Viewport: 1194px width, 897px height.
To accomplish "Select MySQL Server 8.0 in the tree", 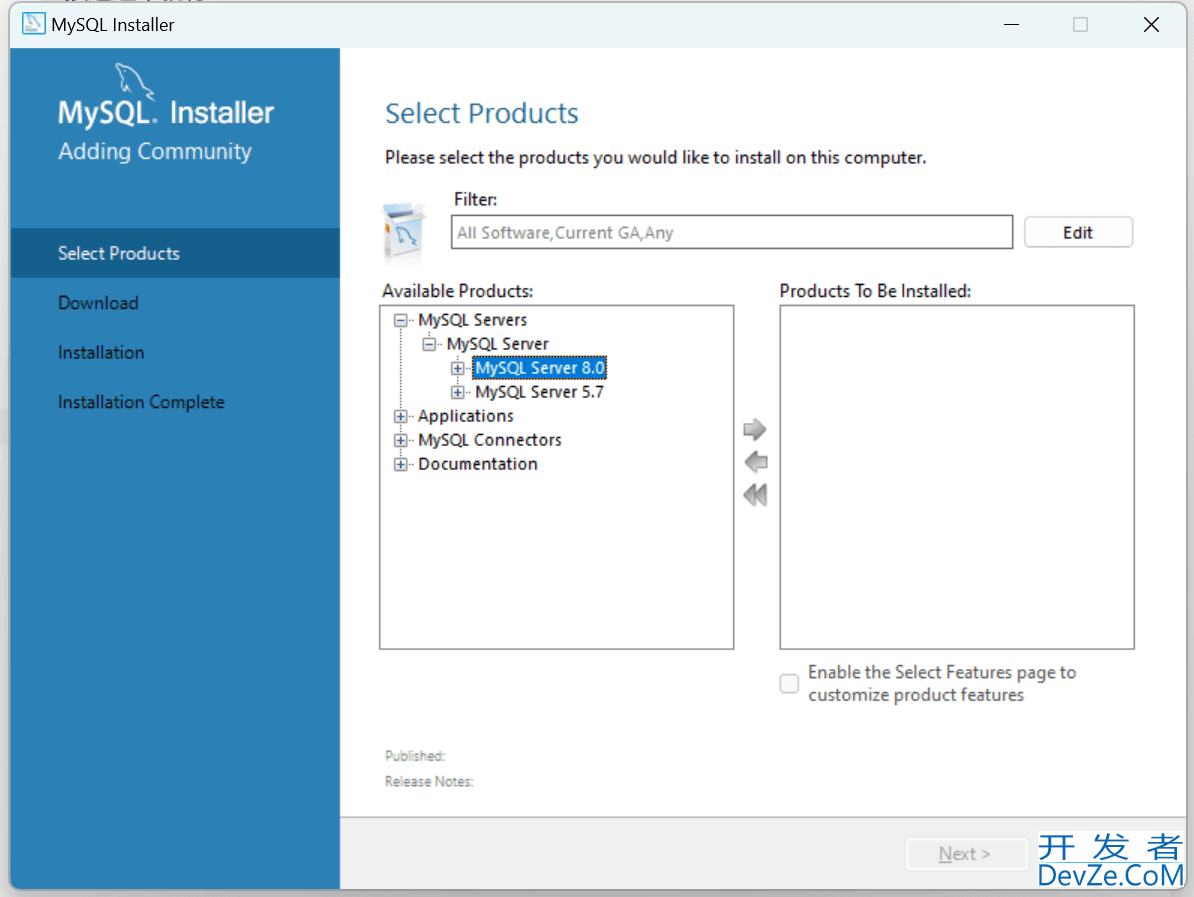I will [x=540, y=369].
